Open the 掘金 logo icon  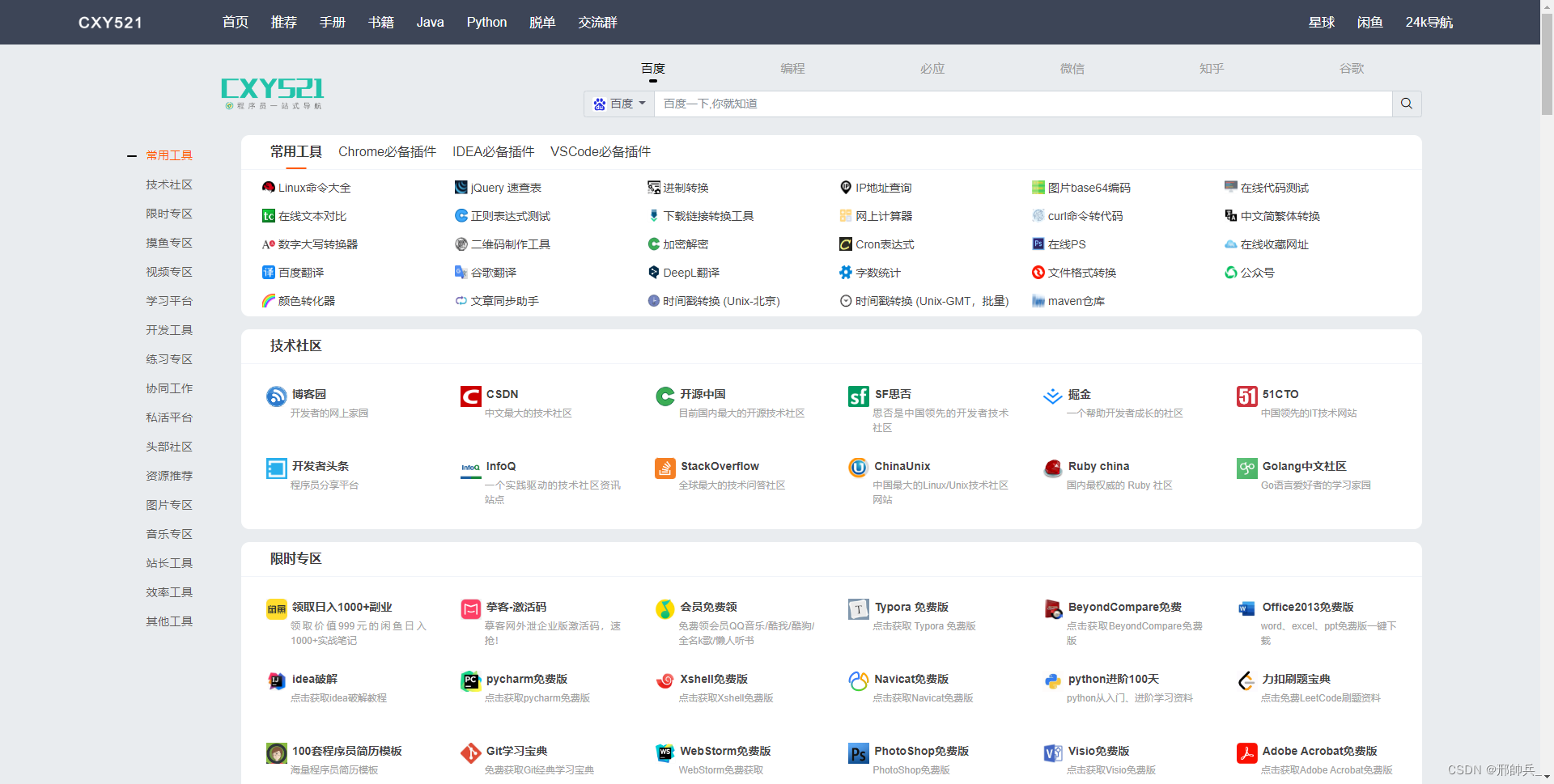[1053, 396]
